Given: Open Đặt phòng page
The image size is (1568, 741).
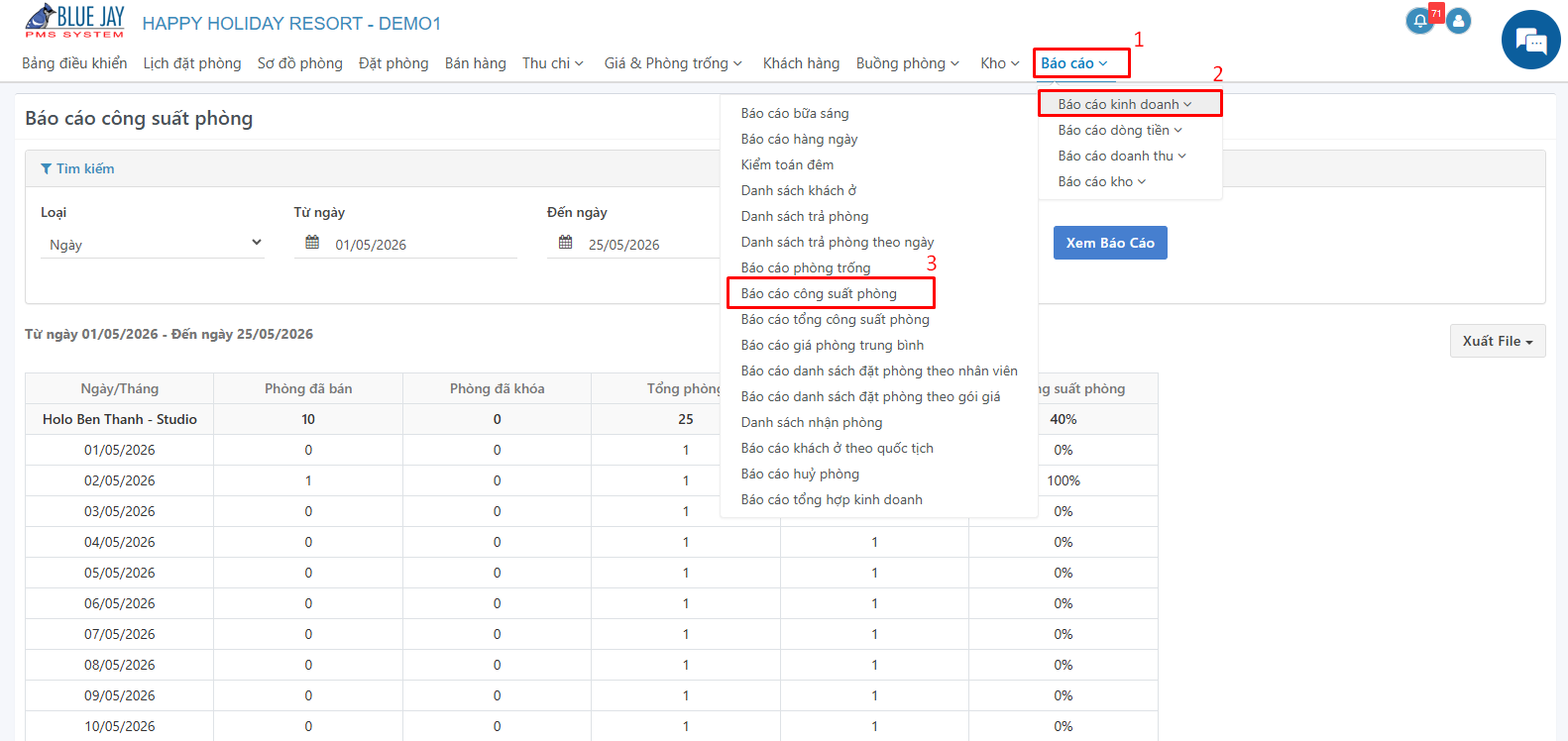Looking at the screenshot, I should [393, 63].
